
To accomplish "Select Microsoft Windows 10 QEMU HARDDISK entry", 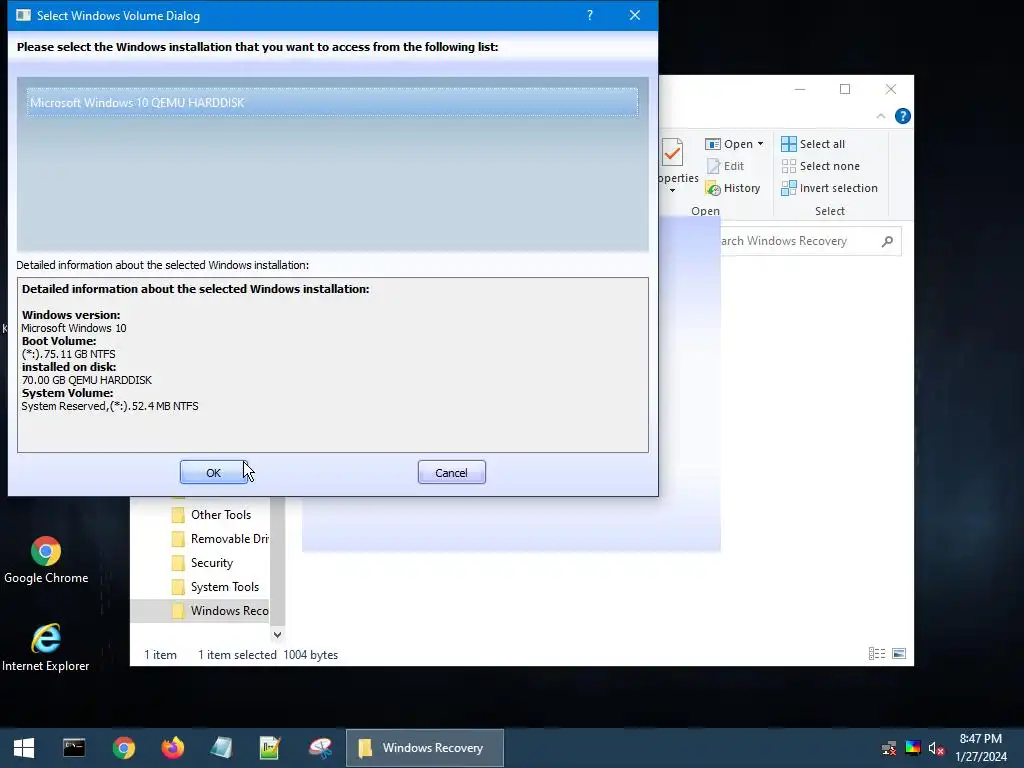I will point(332,103).
